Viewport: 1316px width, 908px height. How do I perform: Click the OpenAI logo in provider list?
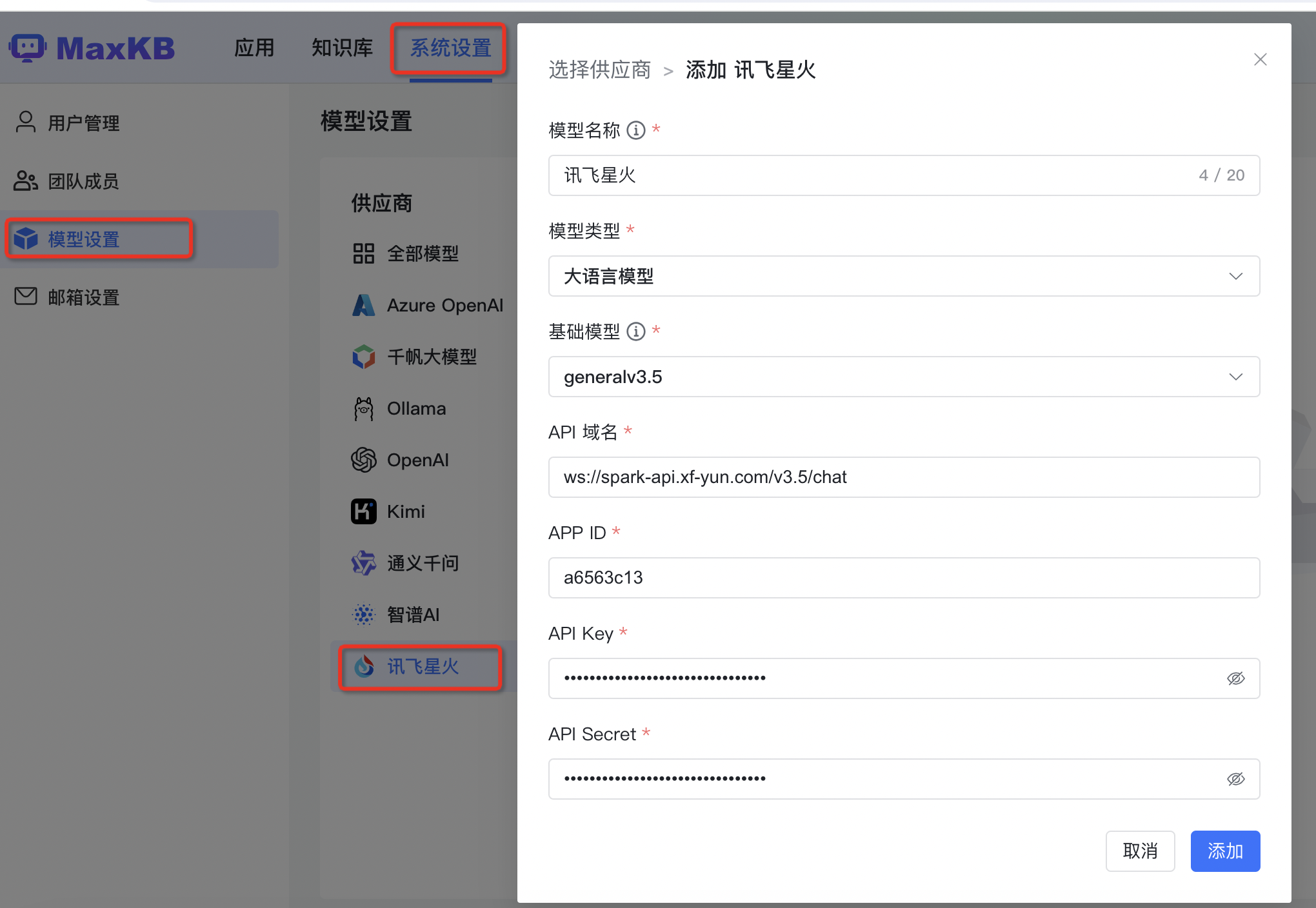[x=363, y=460]
